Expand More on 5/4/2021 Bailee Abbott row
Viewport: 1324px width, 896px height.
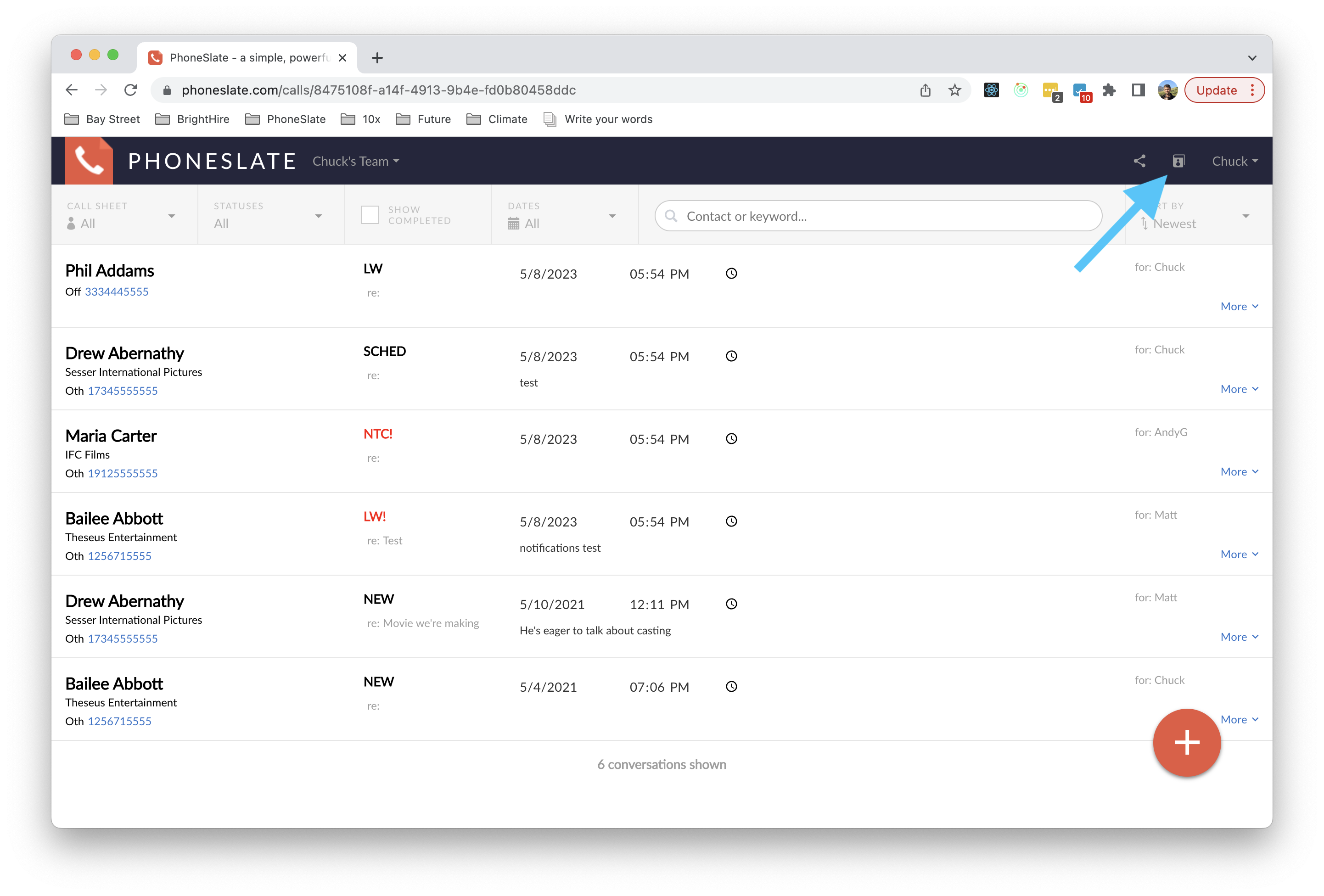(1239, 719)
